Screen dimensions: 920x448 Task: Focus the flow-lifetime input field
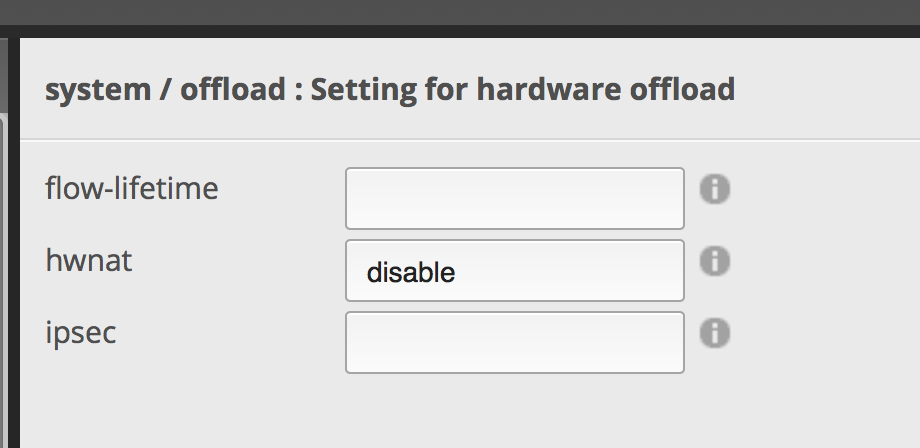click(x=514, y=198)
